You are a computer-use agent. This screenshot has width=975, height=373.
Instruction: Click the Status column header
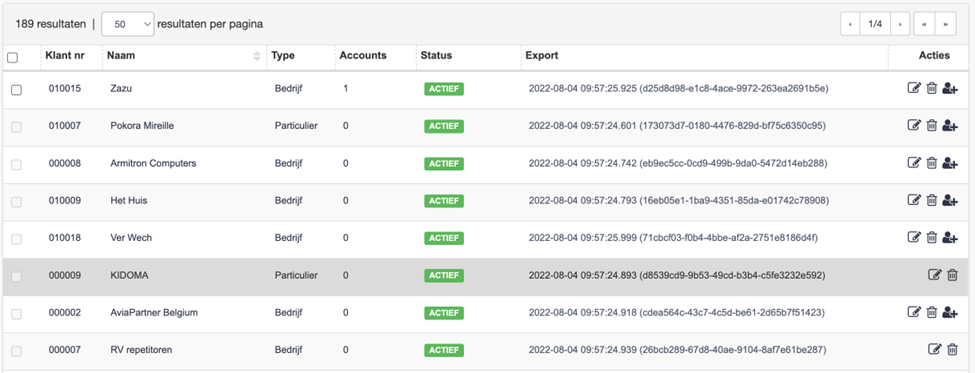tap(436, 55)
